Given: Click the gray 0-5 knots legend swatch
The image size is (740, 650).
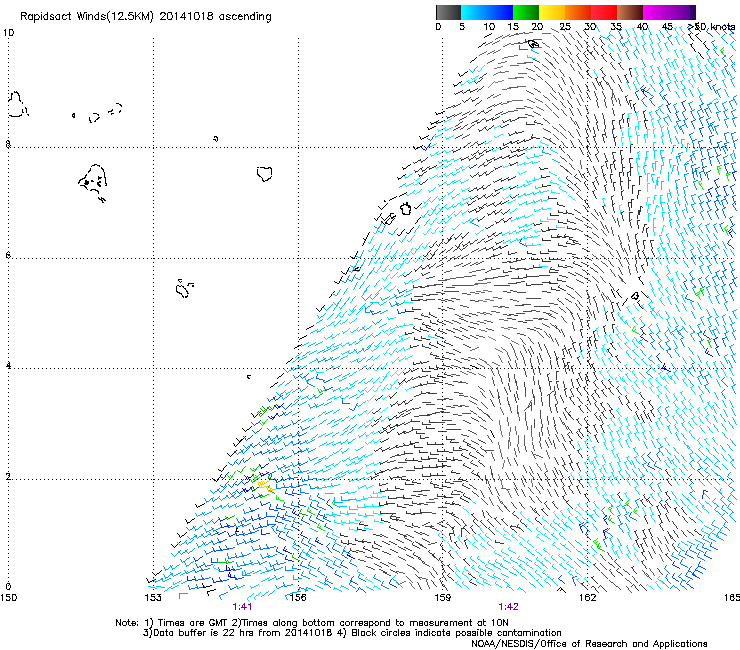Looking at the screenshot, I should [448, 12].
